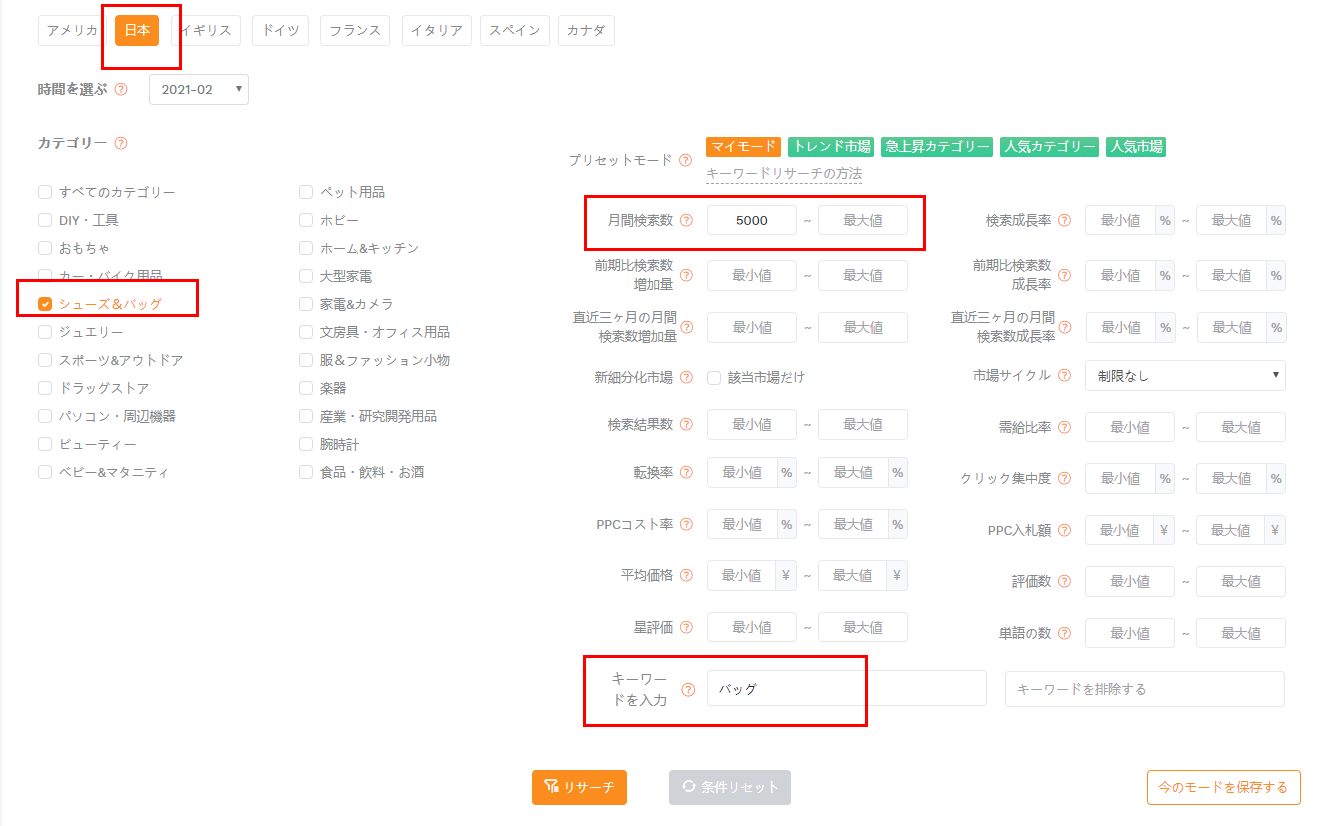Image resolution: width=1317 pixels, height=826 pixels.
Task: Uncheck the シューズ&バッグ category
Action: [x=45, y=304]
